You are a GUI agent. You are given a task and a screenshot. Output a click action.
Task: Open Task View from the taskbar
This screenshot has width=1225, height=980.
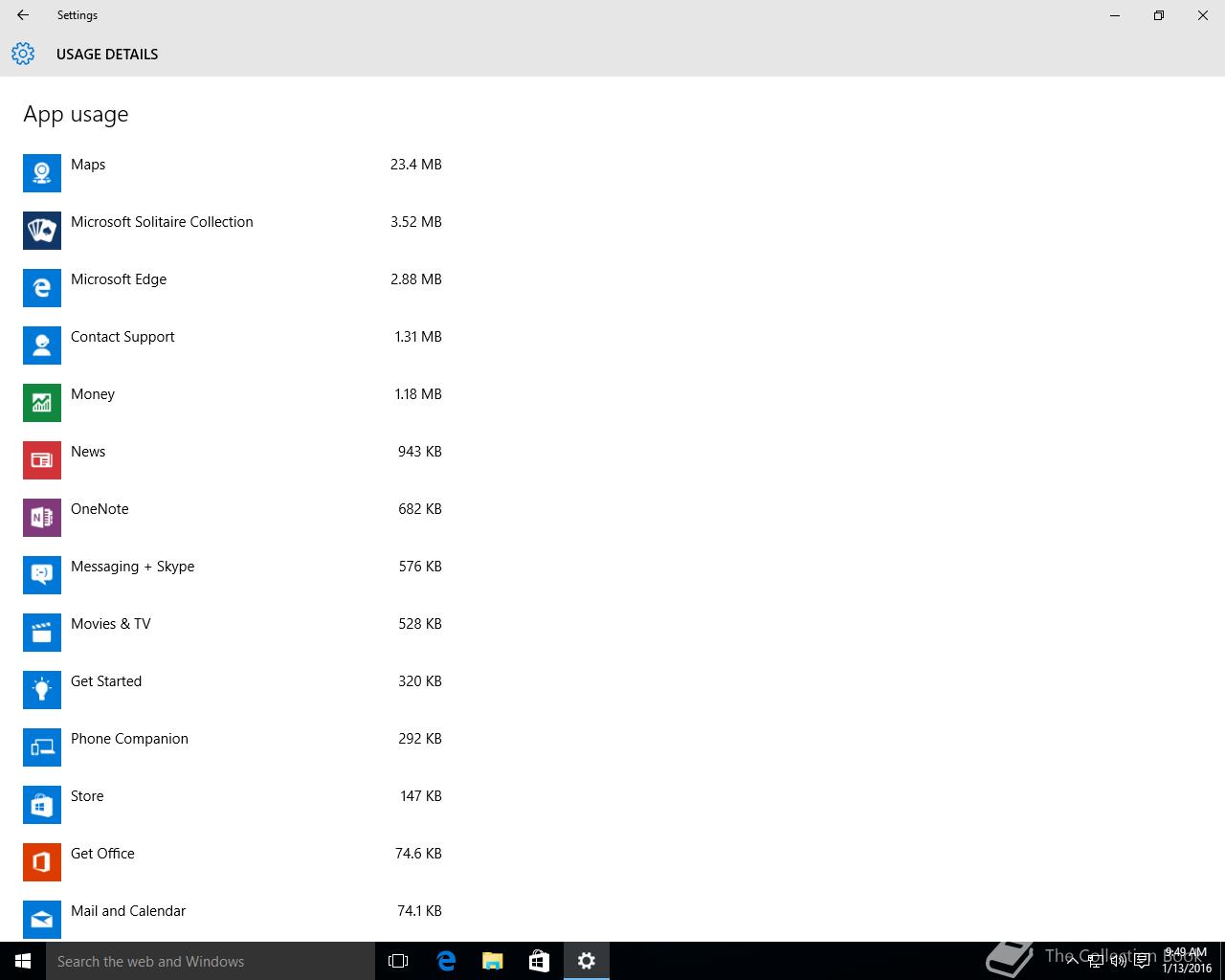pos(398,961)
